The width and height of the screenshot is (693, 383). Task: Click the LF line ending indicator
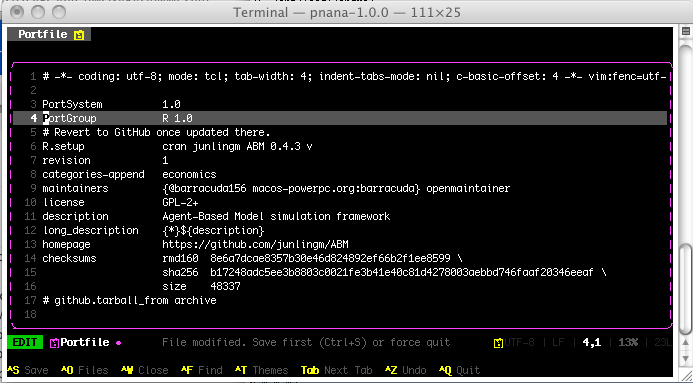pyautogui.click(x=558, y=342)
